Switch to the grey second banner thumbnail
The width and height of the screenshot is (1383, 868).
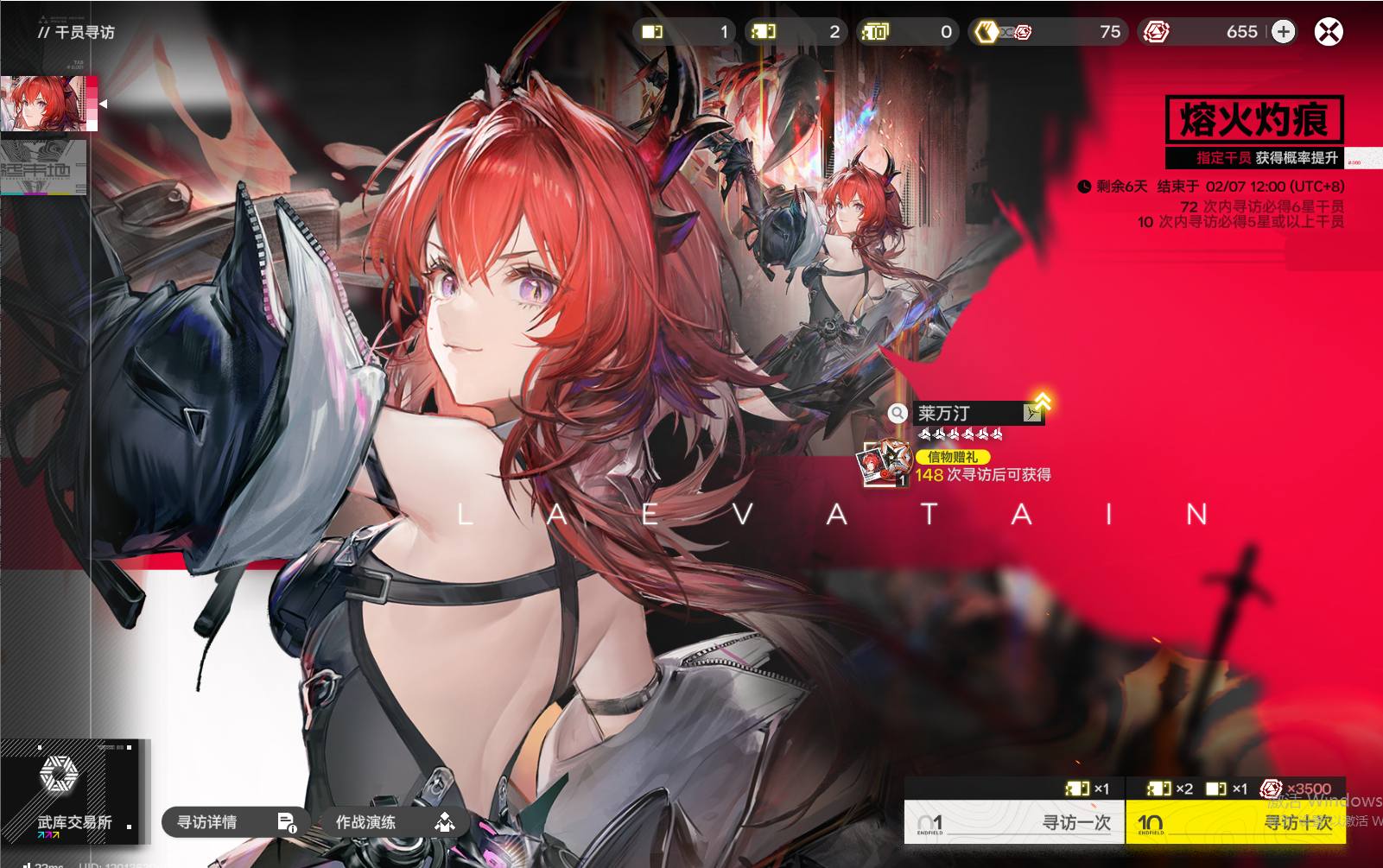[43, 168]
